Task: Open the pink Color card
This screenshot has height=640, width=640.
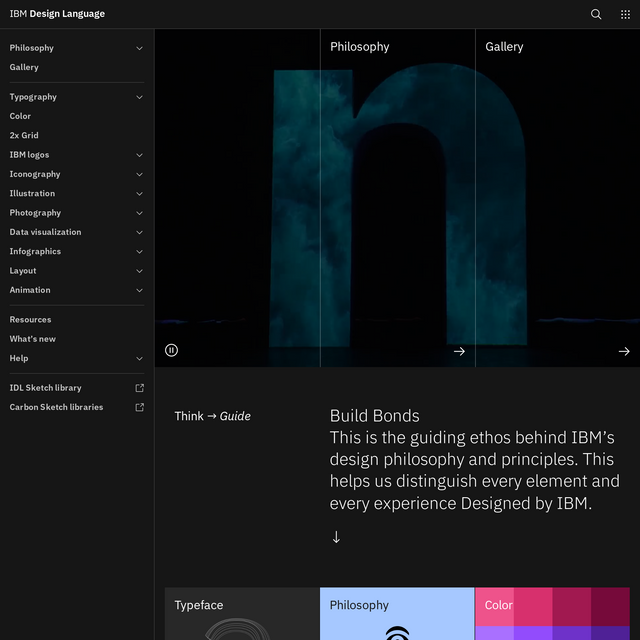Action: point(553,613)
